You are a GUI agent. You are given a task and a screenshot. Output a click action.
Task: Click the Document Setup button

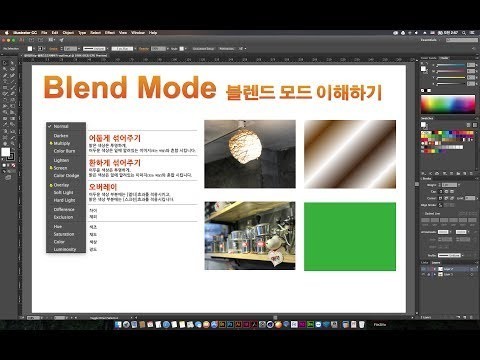(203, 49)
